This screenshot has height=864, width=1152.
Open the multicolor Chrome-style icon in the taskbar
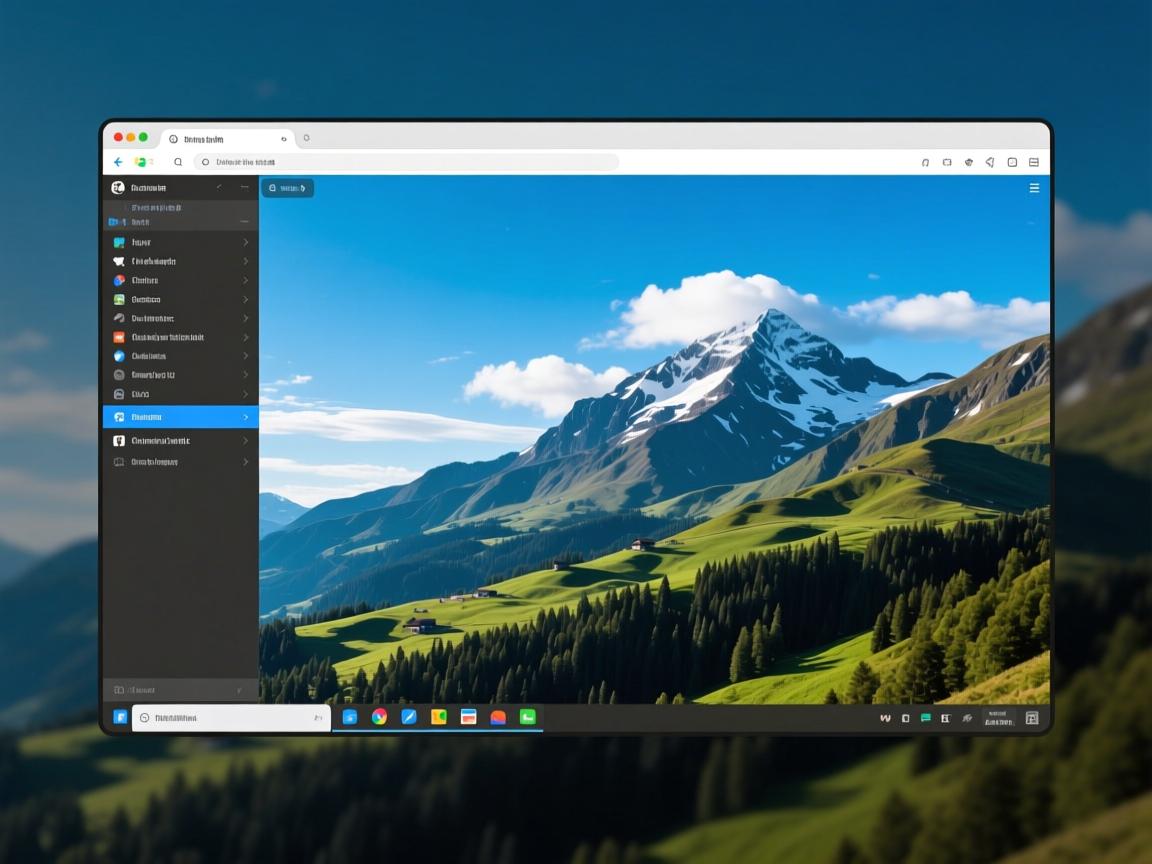[379, 717]
